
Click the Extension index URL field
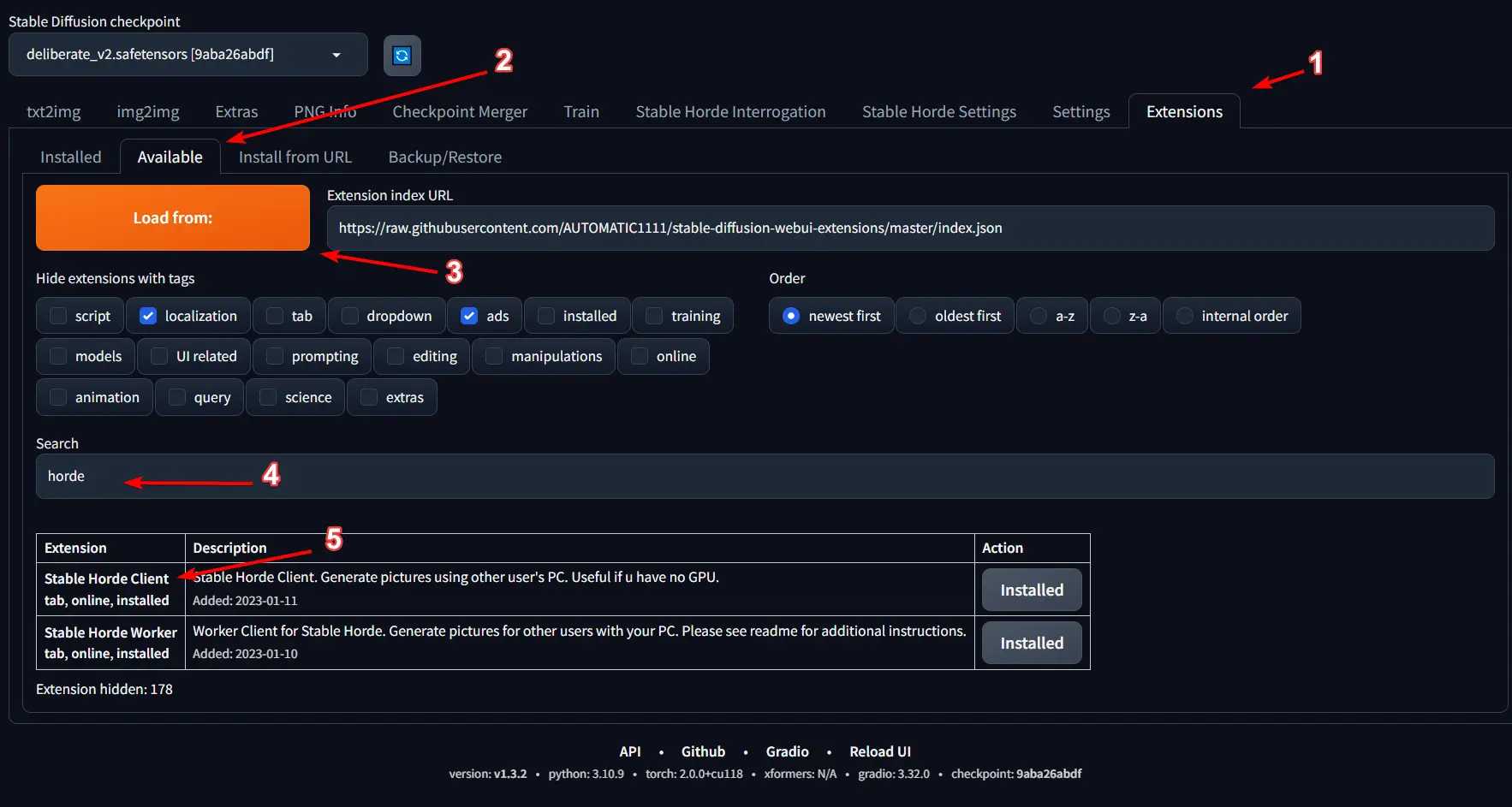point(911,228)
